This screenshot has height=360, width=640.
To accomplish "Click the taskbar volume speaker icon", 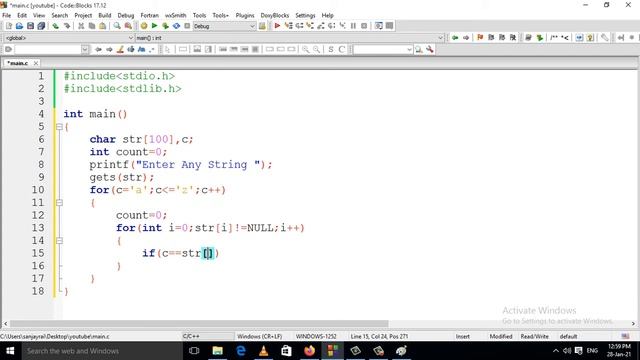I will [567, 351].
